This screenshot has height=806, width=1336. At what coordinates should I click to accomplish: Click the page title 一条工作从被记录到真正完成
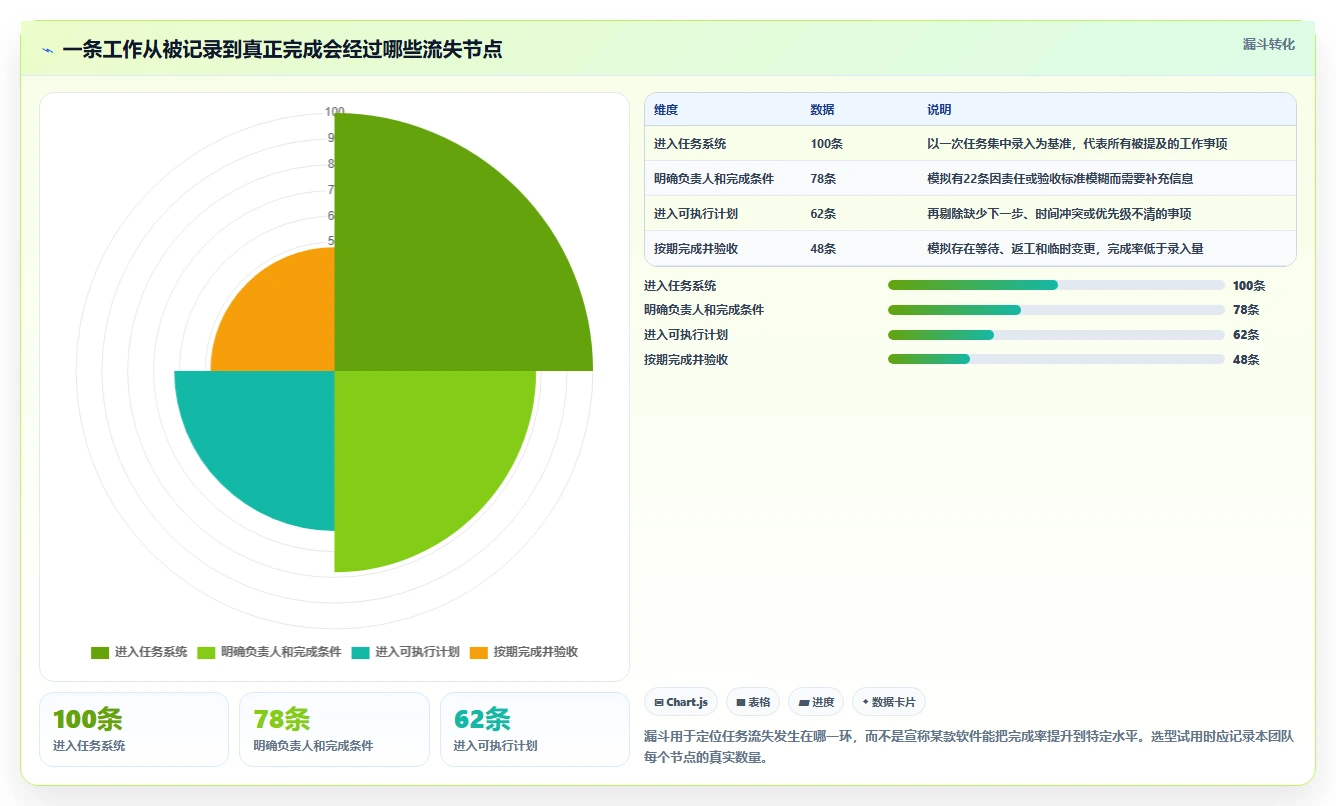[282, 49]
